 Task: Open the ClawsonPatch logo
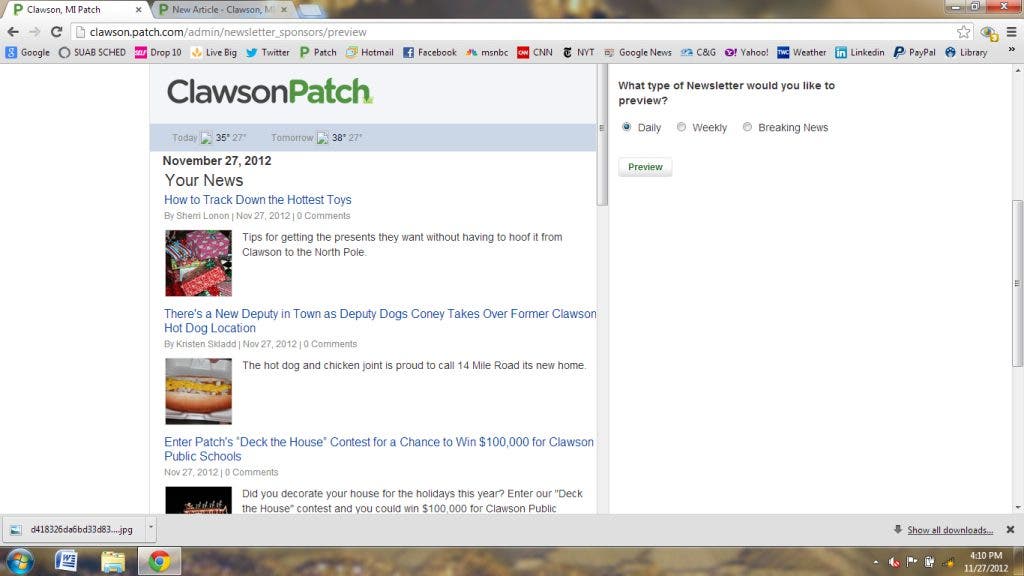coord(270,91)
